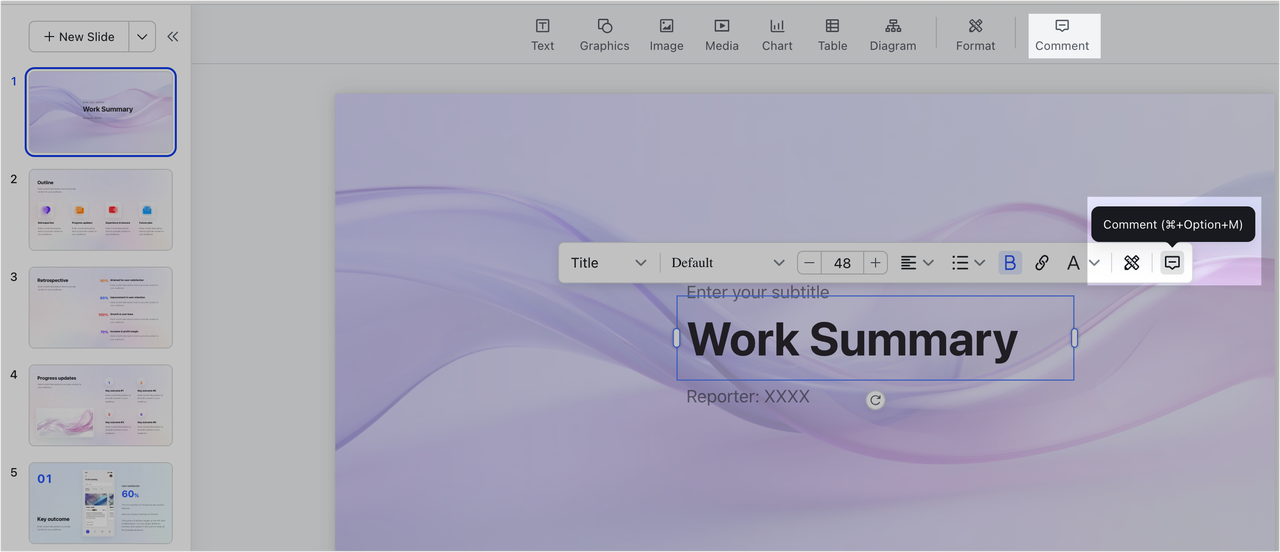Insert a Chart
The image size is (1280, 552).
[x=777, y=36]
